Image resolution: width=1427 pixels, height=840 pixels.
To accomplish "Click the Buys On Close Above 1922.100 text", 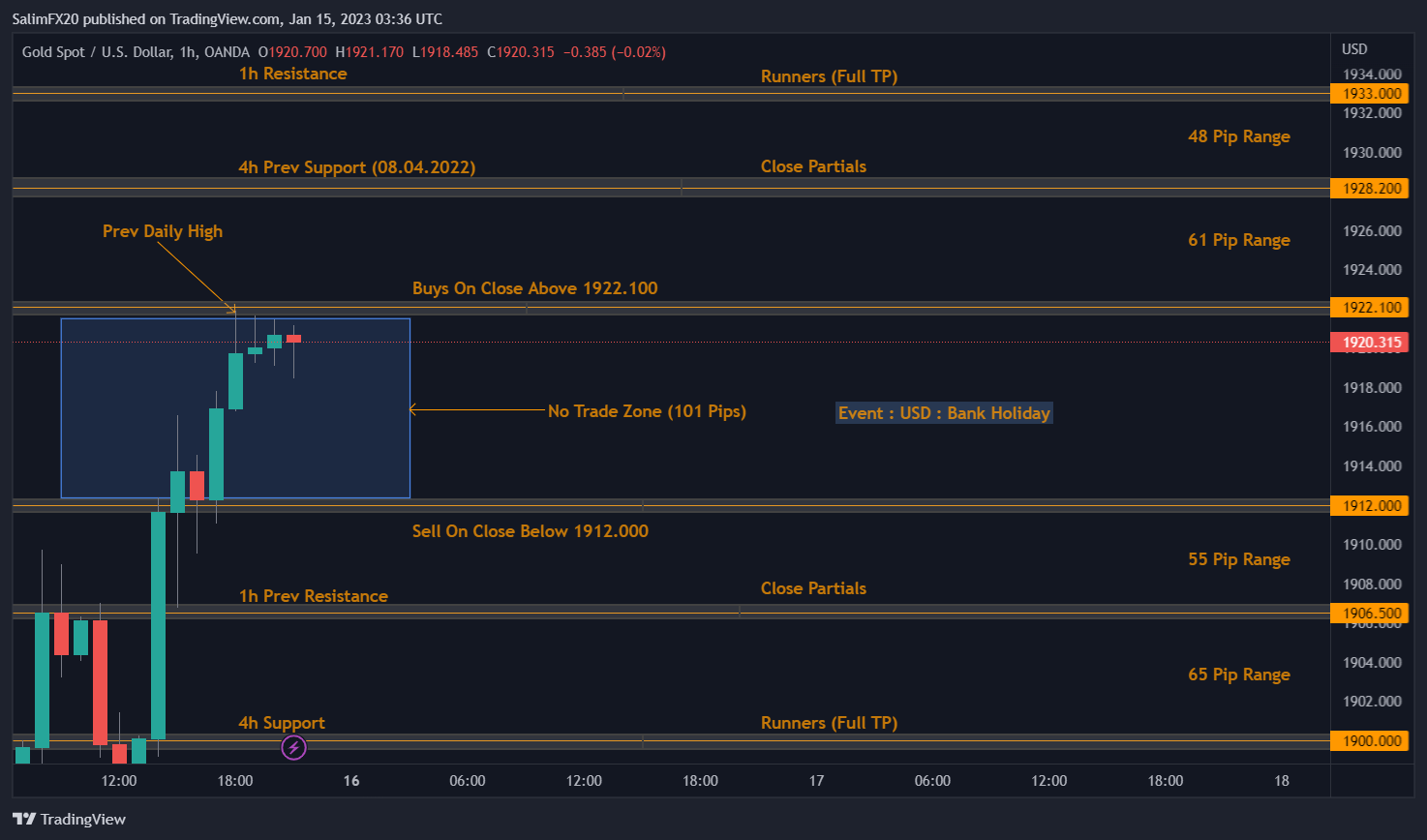I will tap(534, 287).
